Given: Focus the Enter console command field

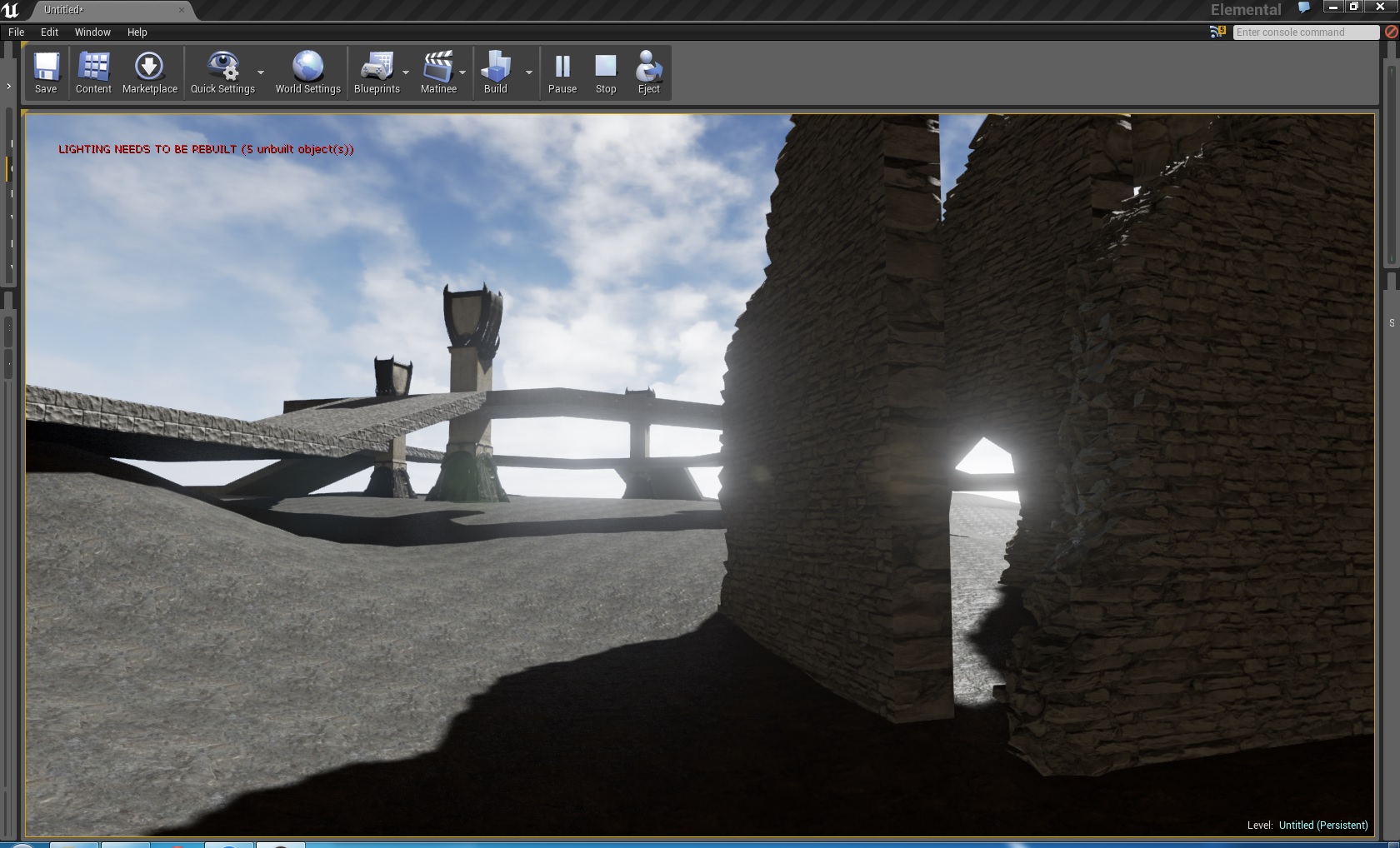Looking at the screenshot, I should click(x=1306, y=32).
